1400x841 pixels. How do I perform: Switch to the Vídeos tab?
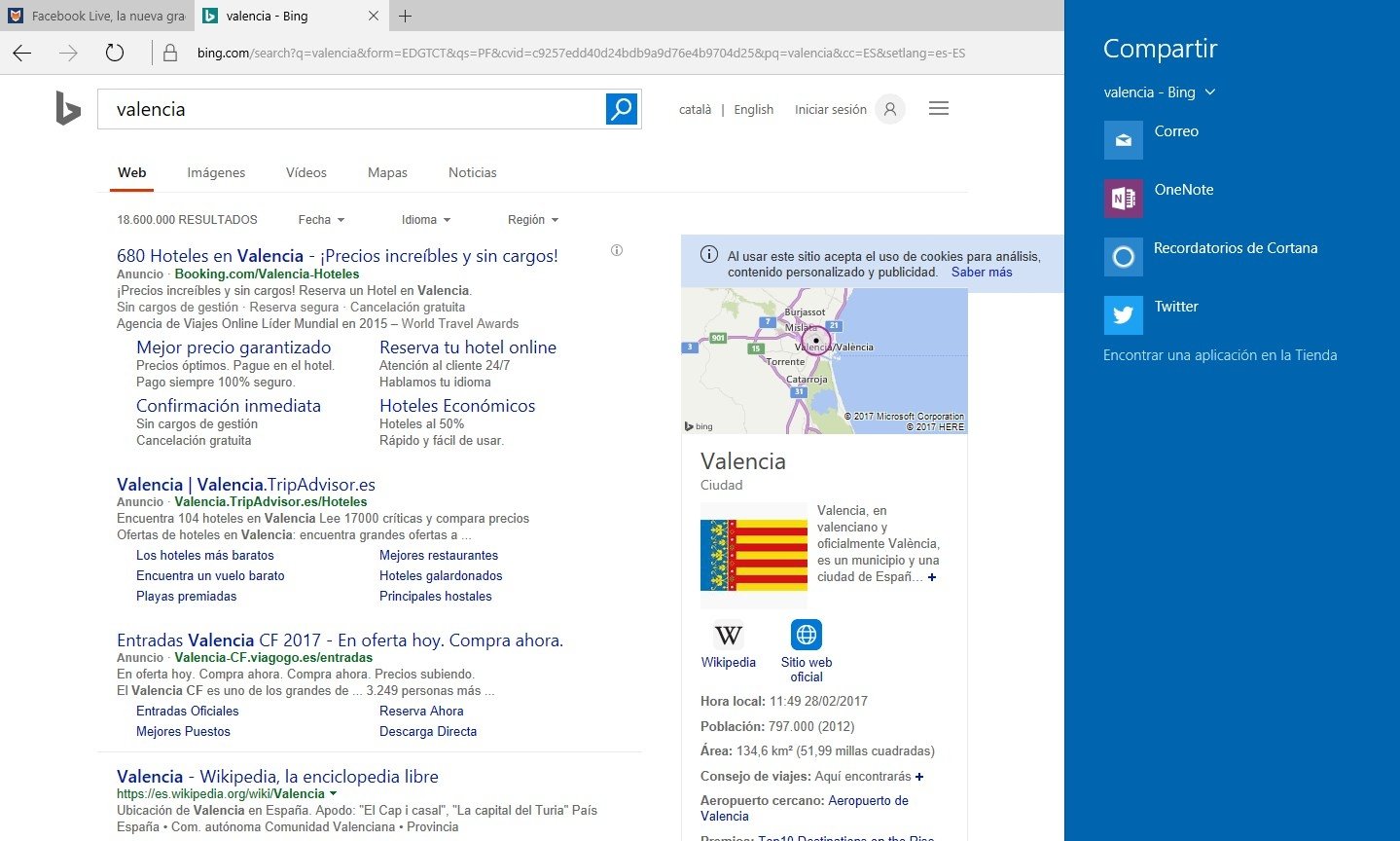(306, 172)
